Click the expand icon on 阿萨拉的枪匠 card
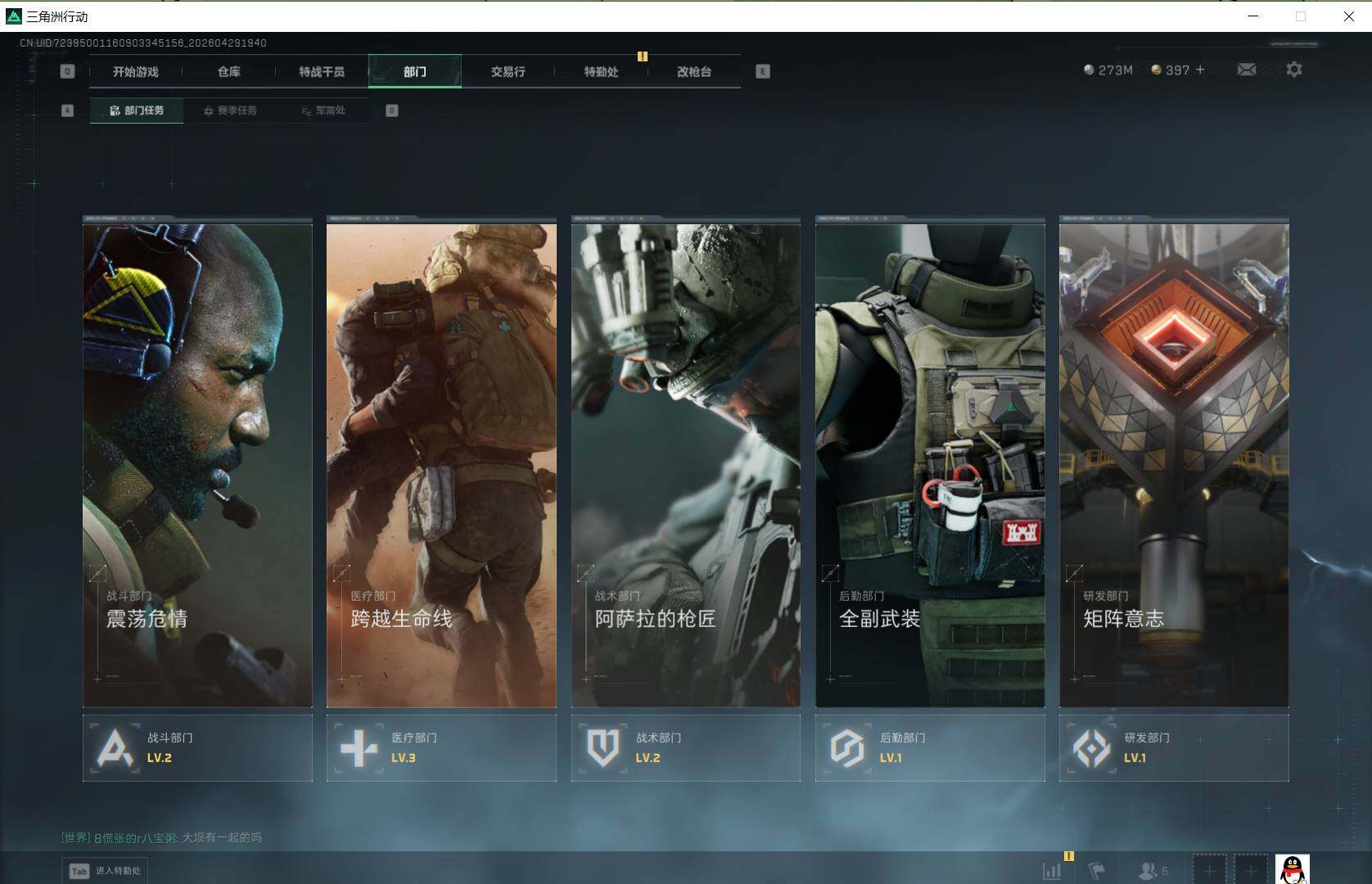 coord(586,573)
